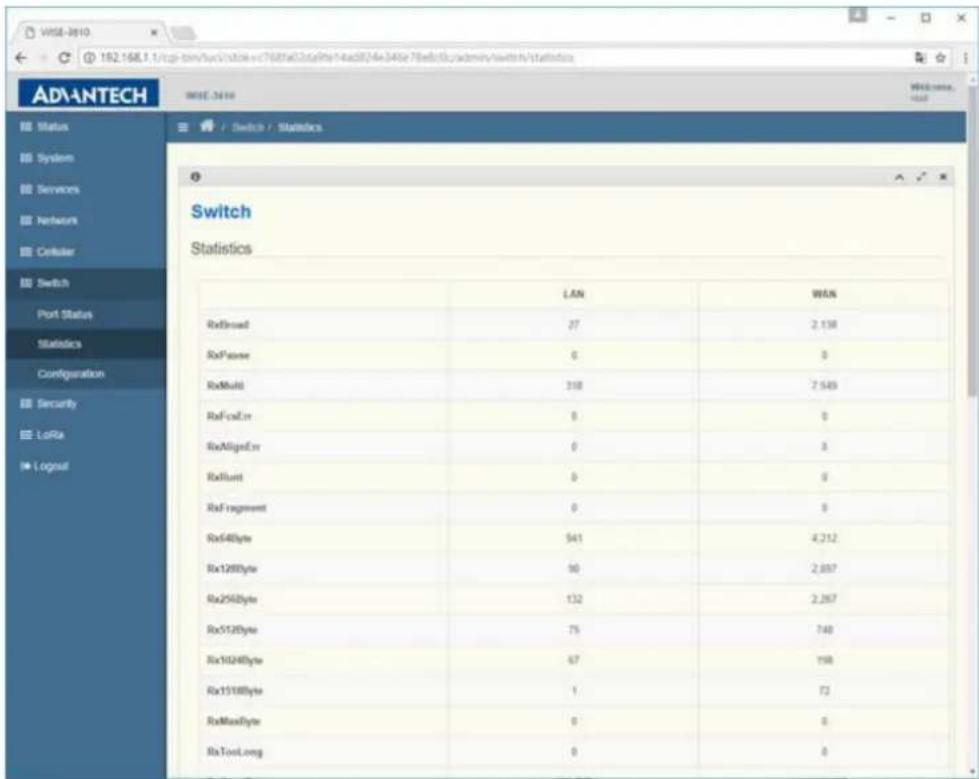This screenshot has width=979, height=779.
Task: Open the Cellular sidebar menu
Action: [47, 252]
